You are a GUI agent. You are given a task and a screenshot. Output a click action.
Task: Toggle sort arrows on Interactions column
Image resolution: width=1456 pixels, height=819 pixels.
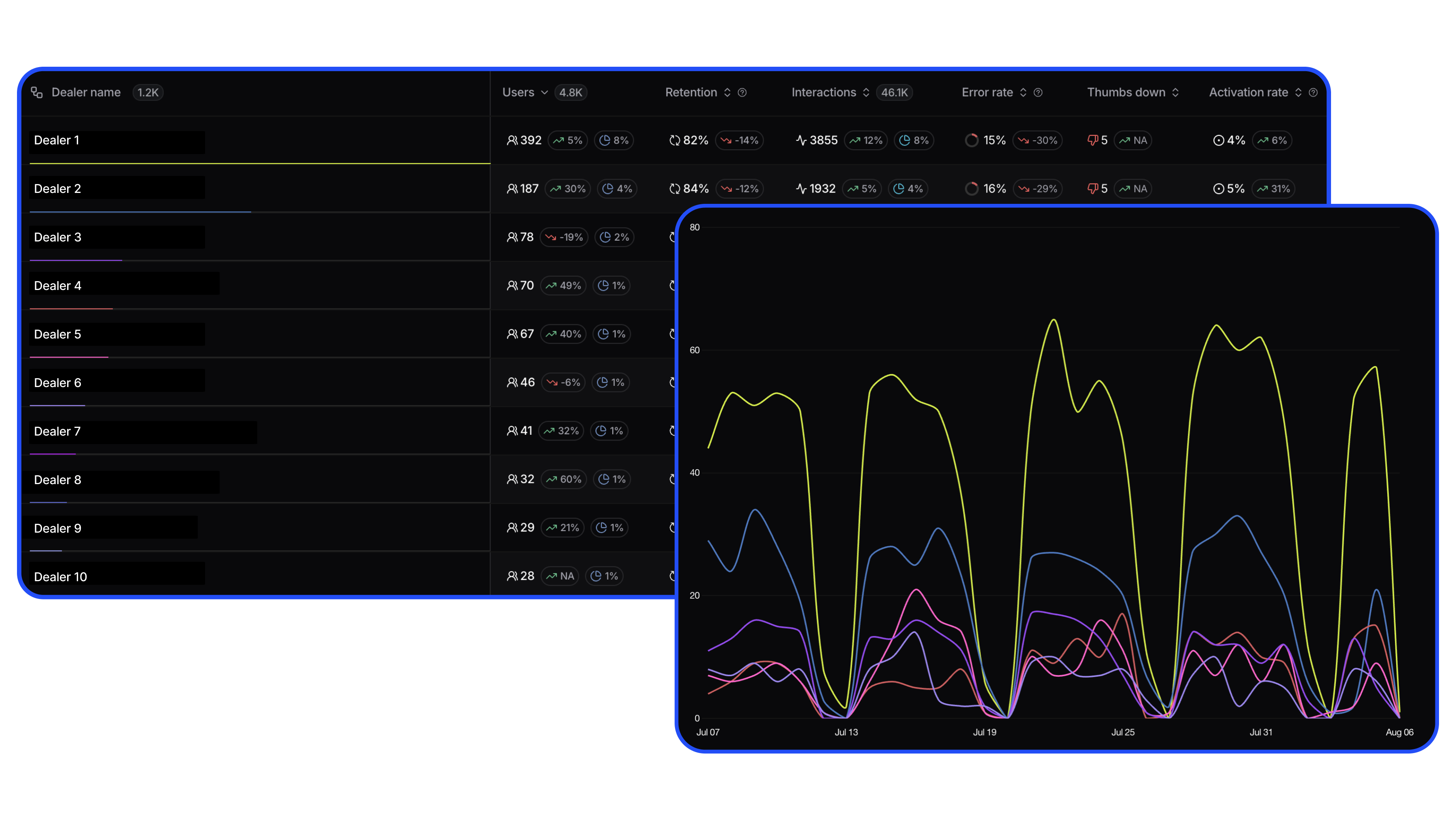[866, 92]
